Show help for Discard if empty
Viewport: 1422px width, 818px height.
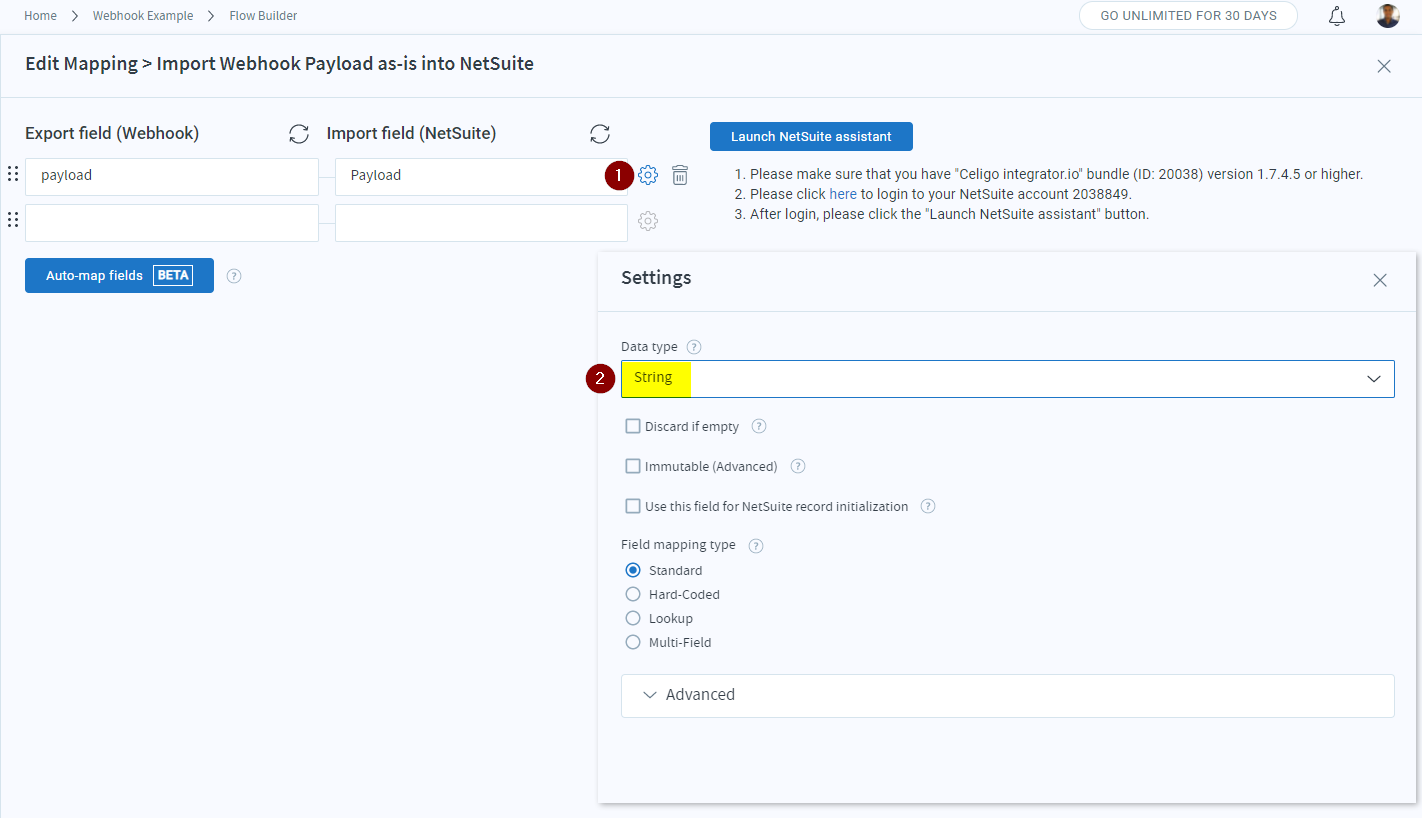tap(759, 426)
